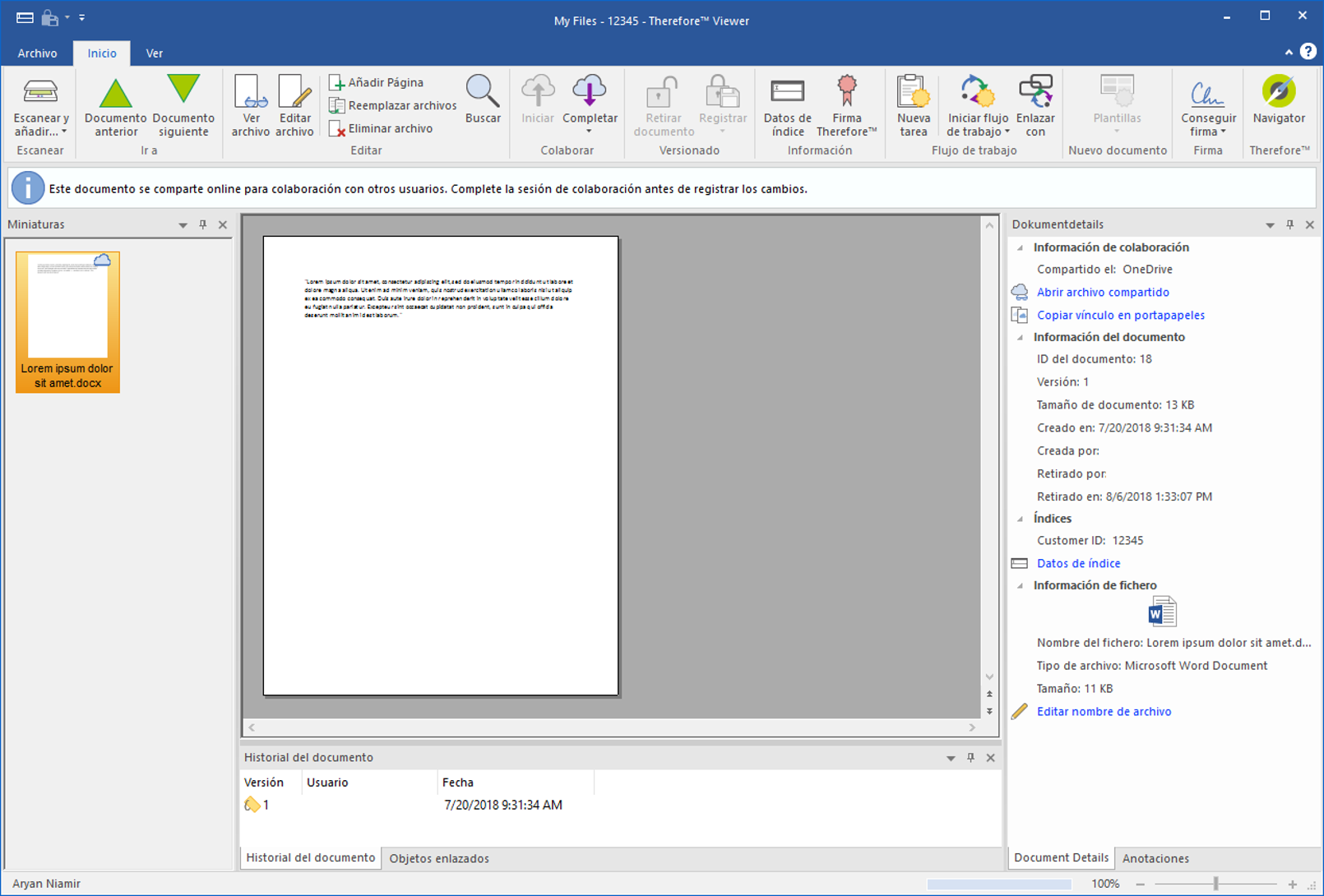Click the document page preview

tap(441, 466)
